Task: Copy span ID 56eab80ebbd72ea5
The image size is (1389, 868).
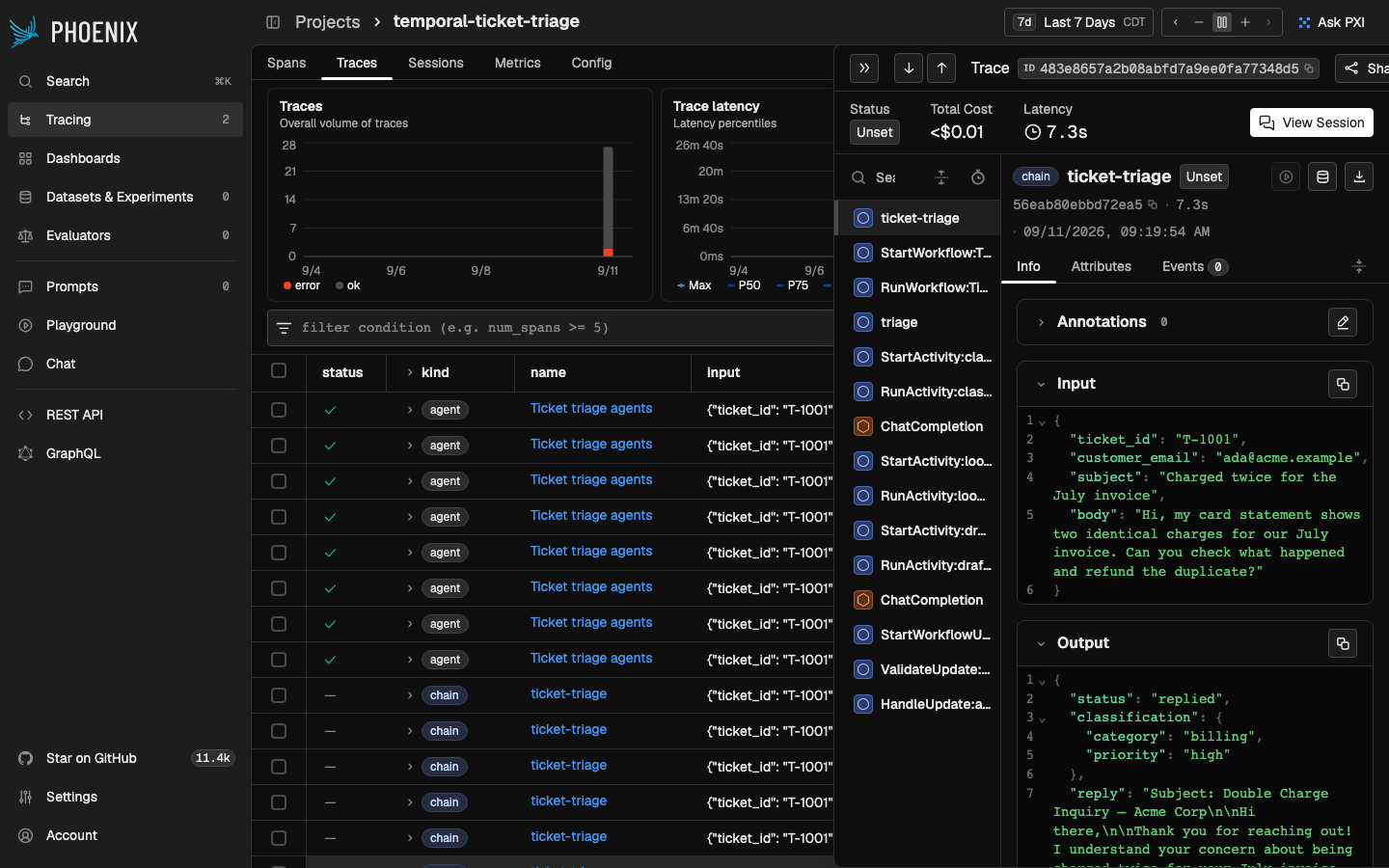Action: (1153, 204)
